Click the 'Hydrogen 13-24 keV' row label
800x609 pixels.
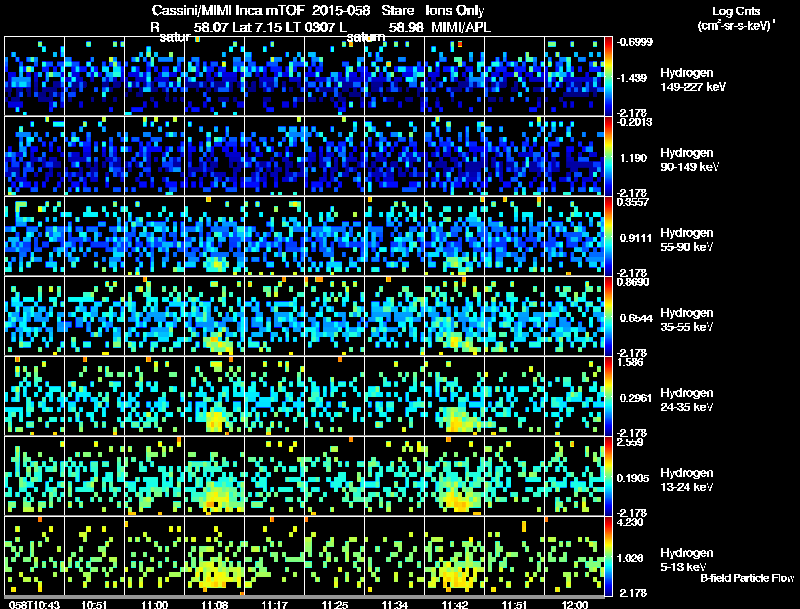tap(687, 480)
